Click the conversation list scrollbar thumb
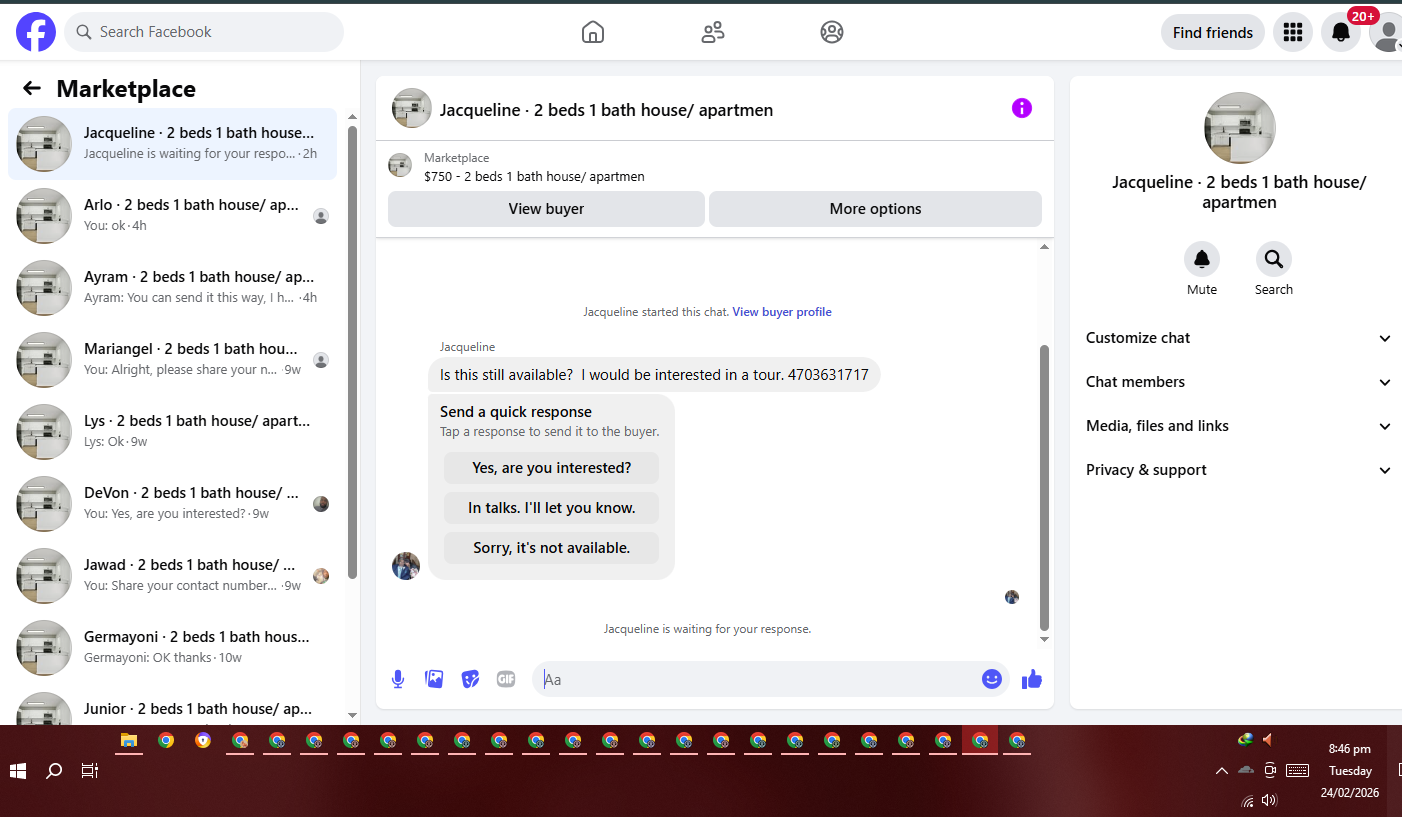The width and height of the screenshot is (1402, 817). click(352, 352)
